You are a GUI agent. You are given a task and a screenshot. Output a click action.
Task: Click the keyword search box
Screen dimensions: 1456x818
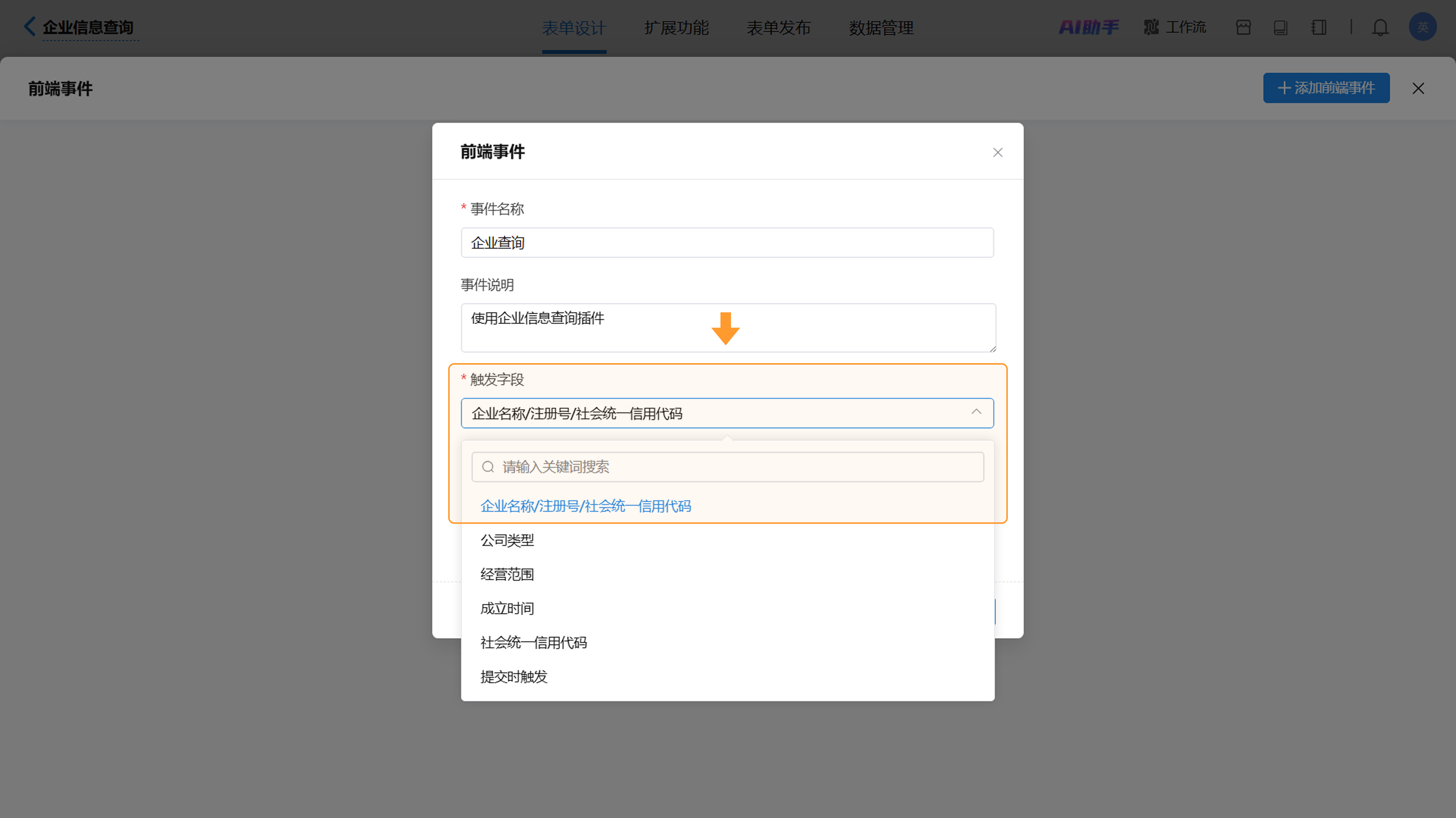point(728,467)
